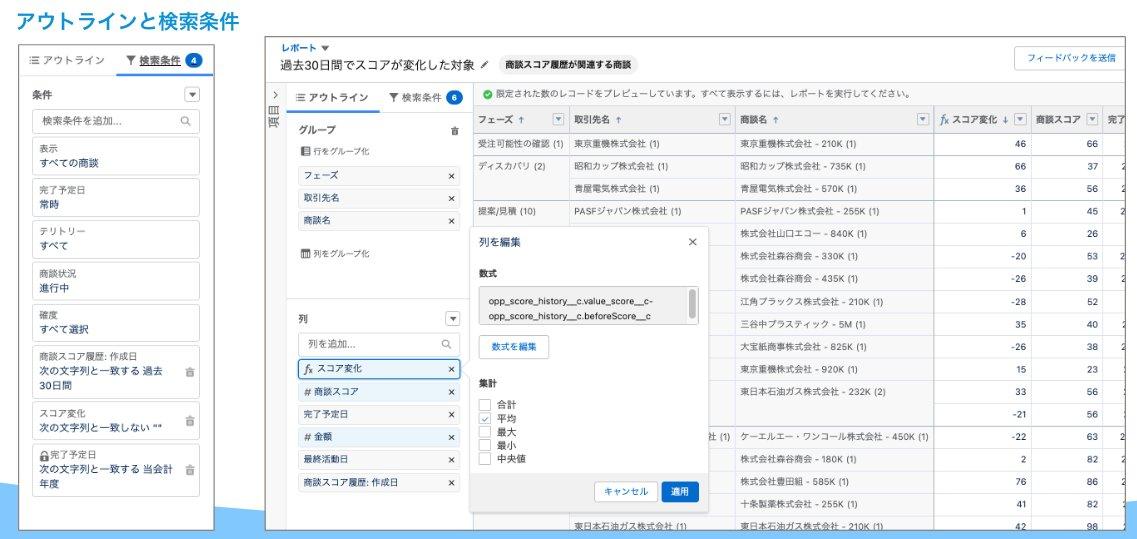The image size is (1137, 539).
Task: Check the 最小 summary checkbox
Action: click(485, 445)
